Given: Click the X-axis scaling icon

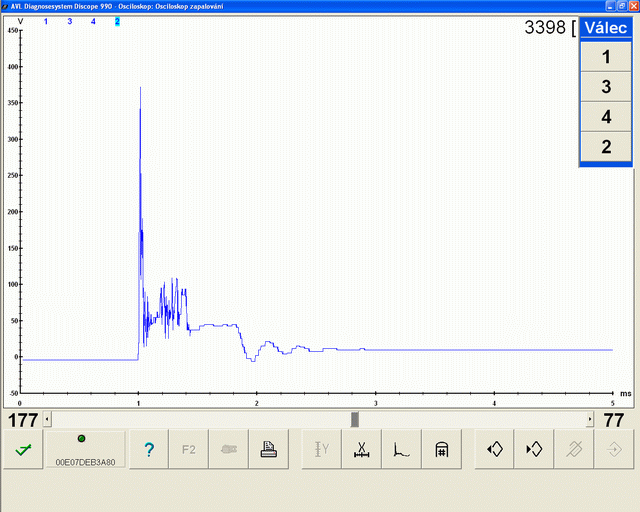Looking at the screenshot, I should (362, 449).
